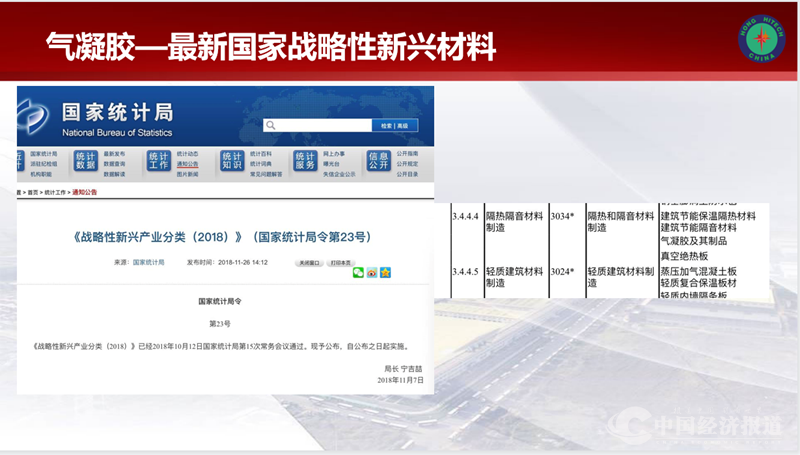
Task: Open the 公开目录 link
Action: (x=407, y=174)
